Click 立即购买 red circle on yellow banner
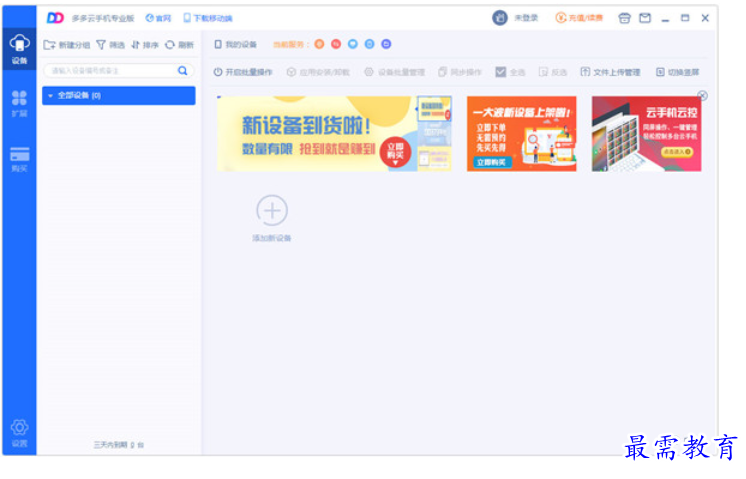This screenshot has height=479, width=746. tap(395, 152)
